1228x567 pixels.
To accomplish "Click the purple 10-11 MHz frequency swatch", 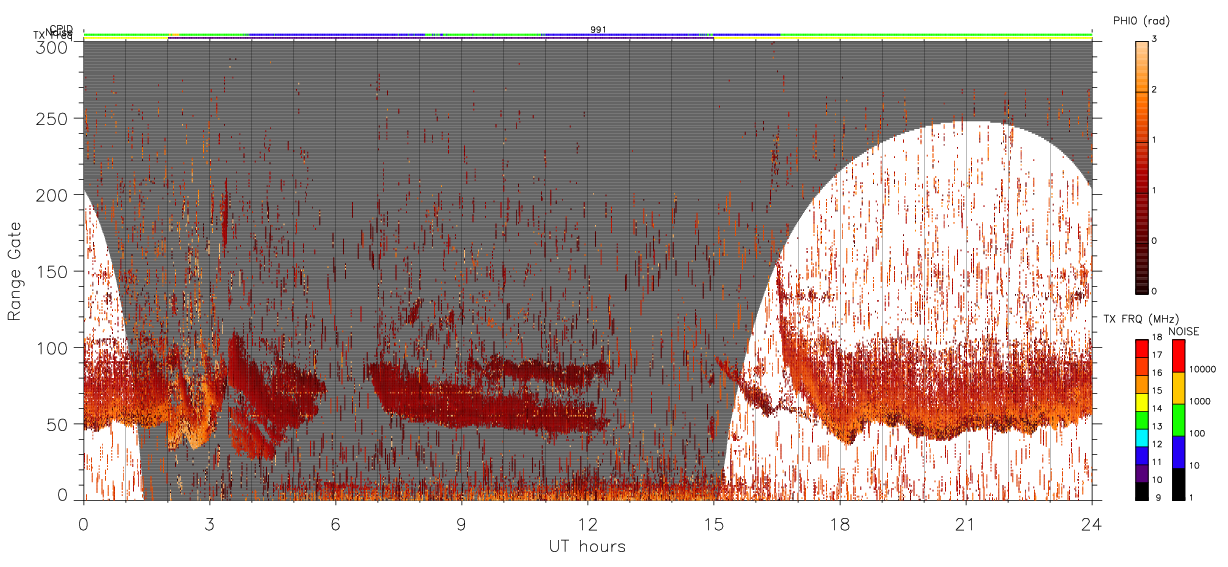I will [1142, 472].
